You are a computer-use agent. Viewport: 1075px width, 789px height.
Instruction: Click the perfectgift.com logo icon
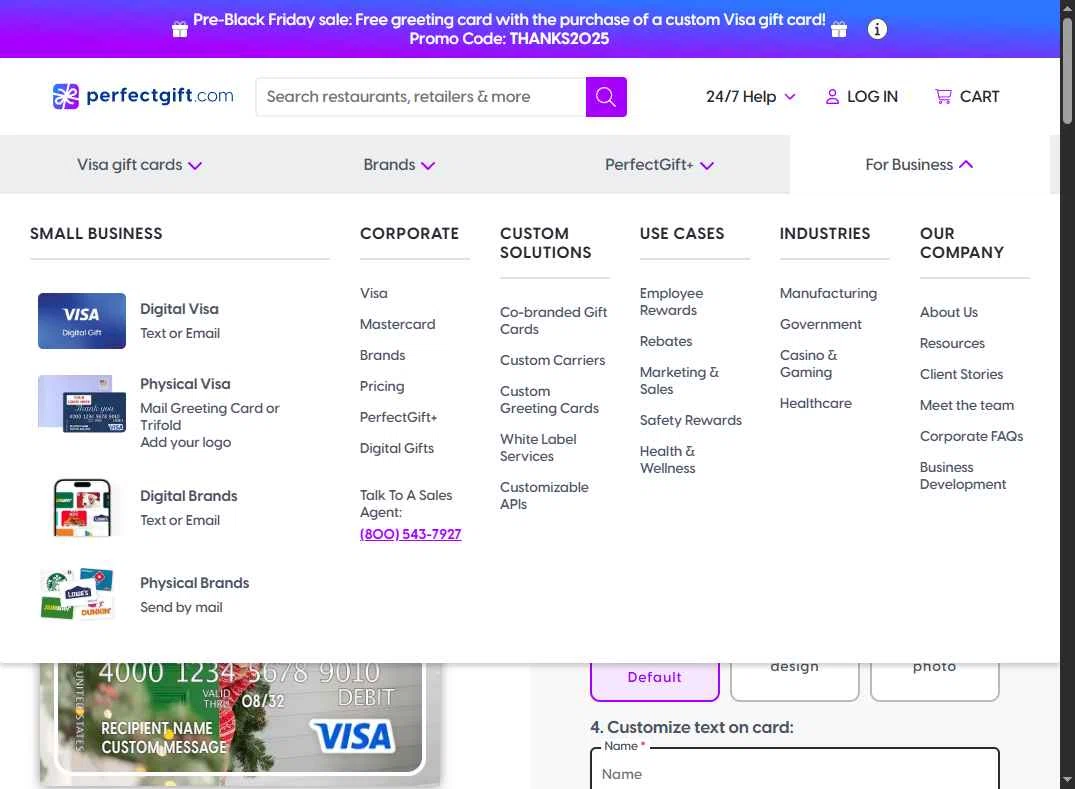[66, 97]
